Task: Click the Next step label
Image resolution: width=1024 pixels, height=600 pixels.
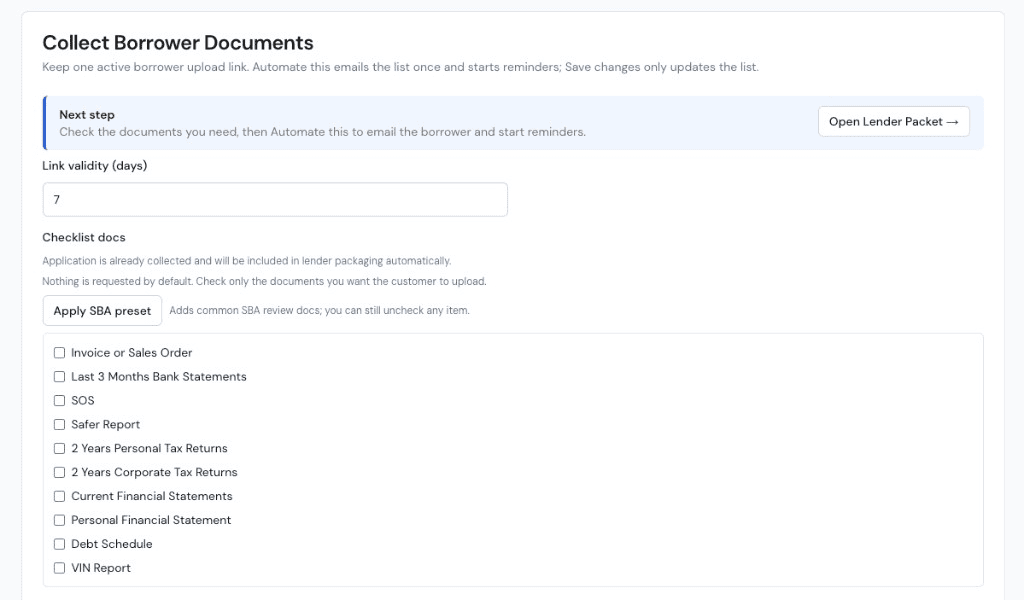Action: (87, 115)
